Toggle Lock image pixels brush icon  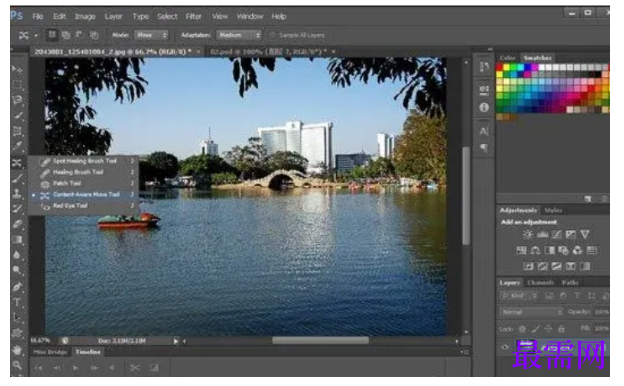(x=536, y=329)
